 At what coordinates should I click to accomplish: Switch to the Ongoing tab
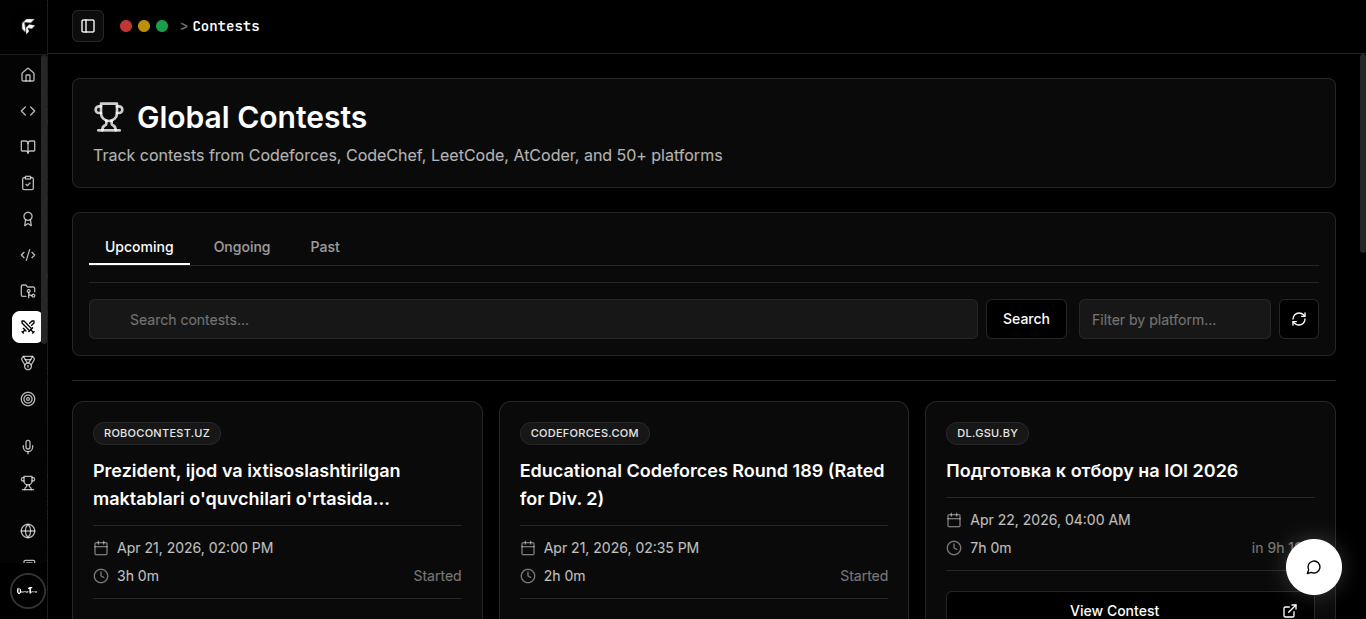[x=242, y=247]
